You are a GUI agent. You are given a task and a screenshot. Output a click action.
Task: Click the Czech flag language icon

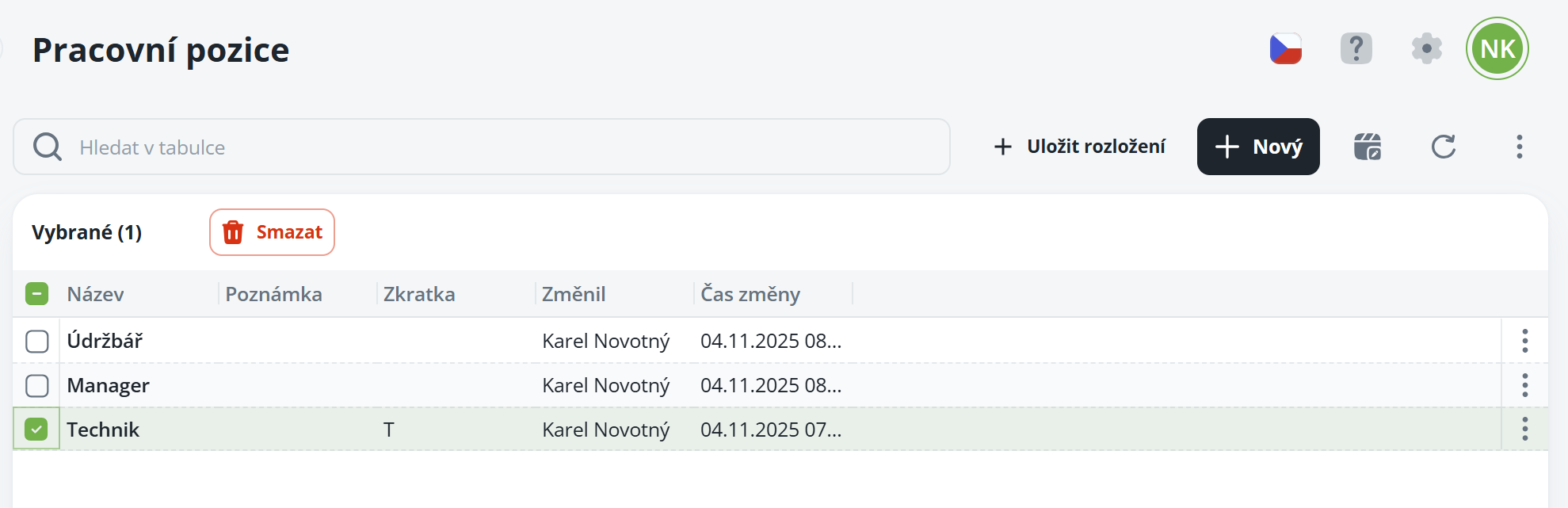pyautogui.click(x=1285, y=49)
